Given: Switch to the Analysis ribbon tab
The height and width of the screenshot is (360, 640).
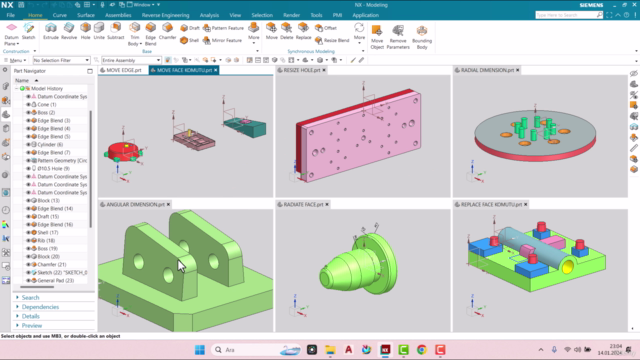Looking at the screenshot, I should 209,15.
